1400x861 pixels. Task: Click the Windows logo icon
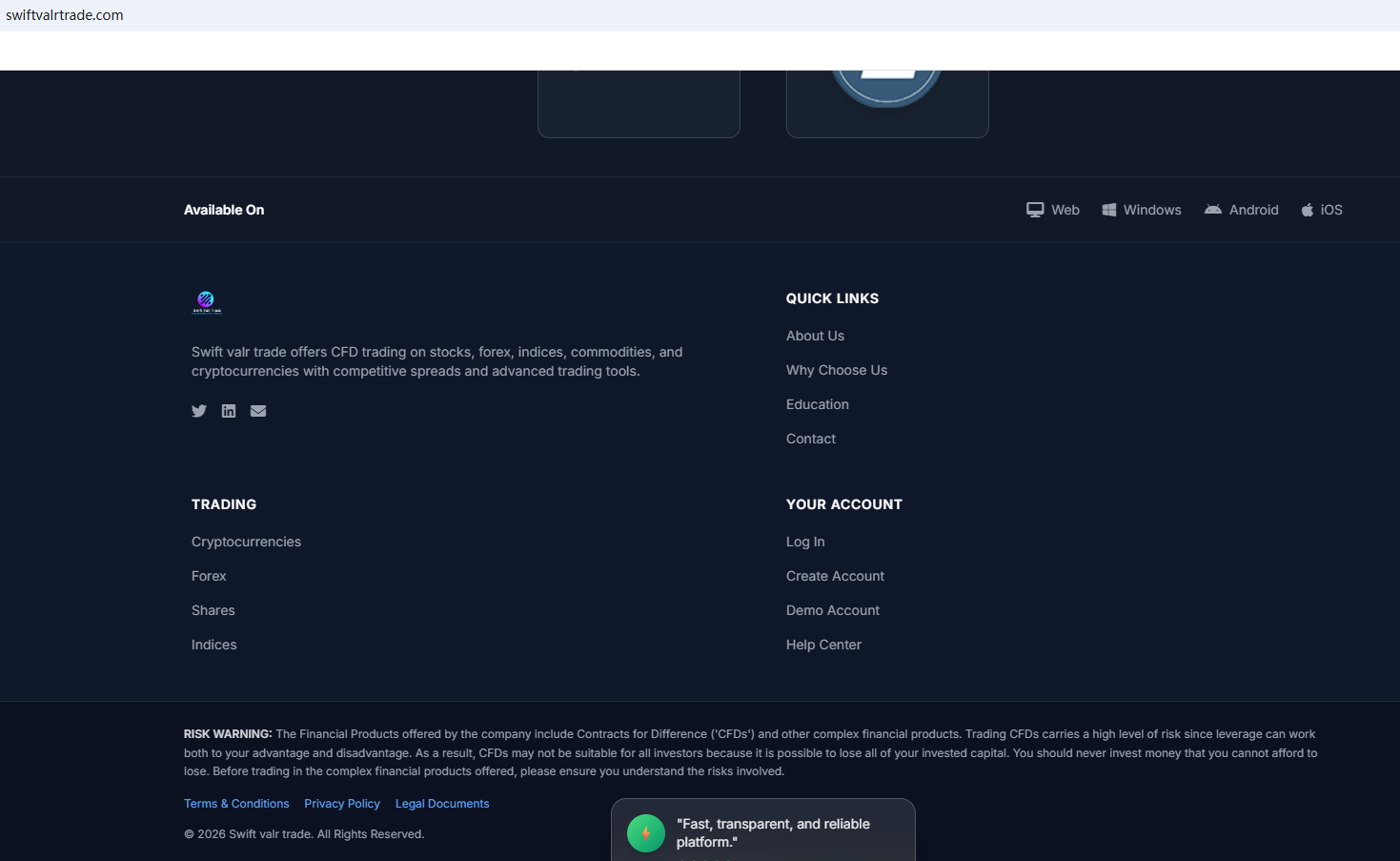tap(1109, 210)
